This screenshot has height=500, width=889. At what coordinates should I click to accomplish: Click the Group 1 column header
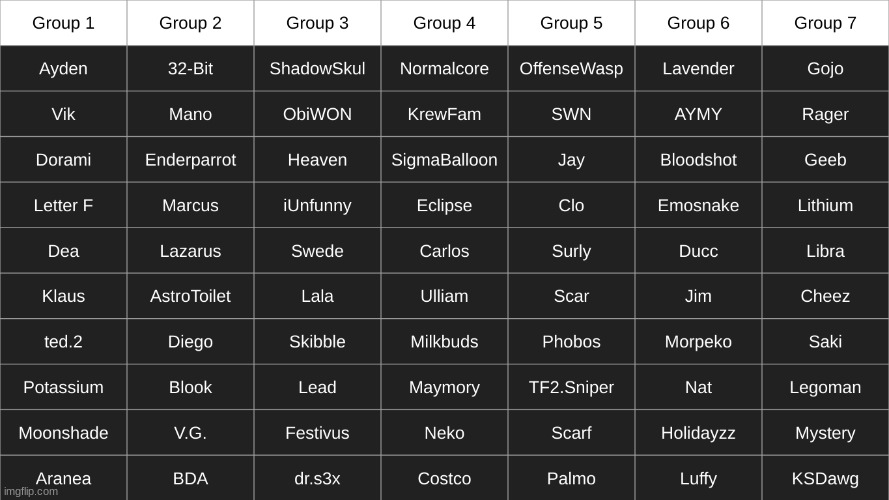click(63, 23)
